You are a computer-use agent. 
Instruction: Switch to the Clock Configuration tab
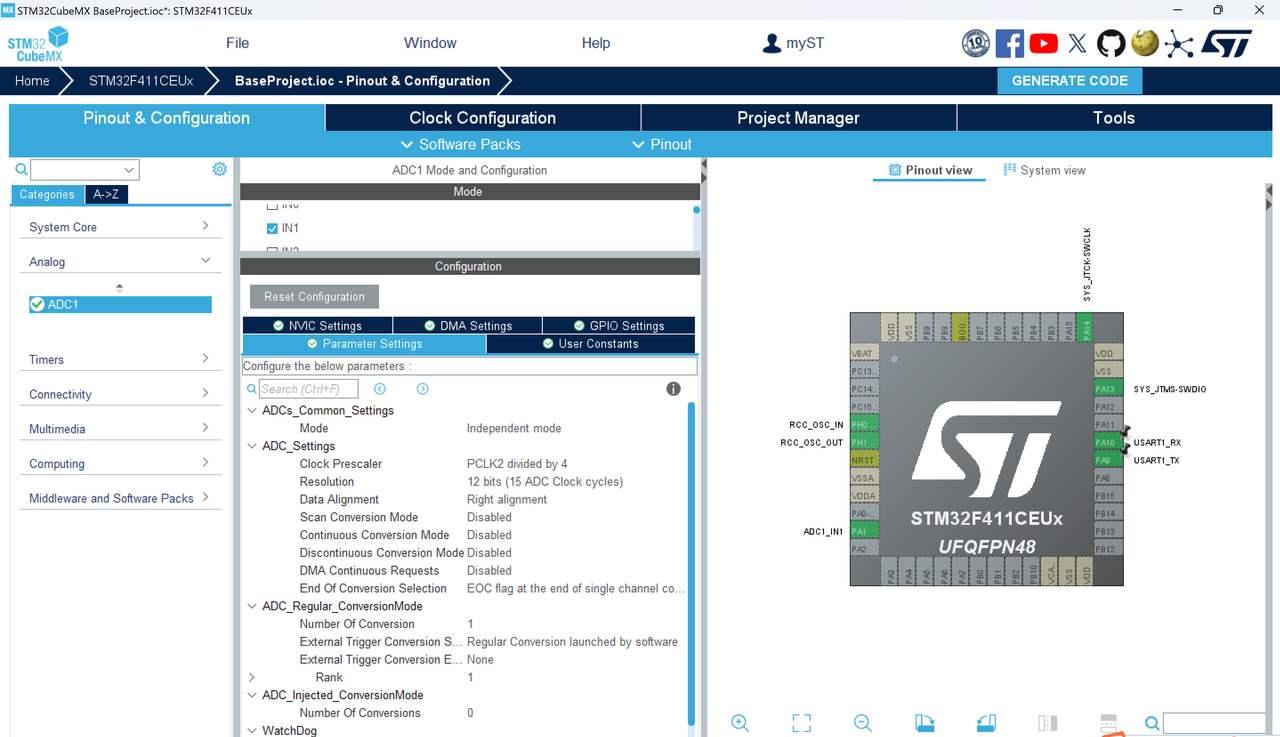pos(483,118)
